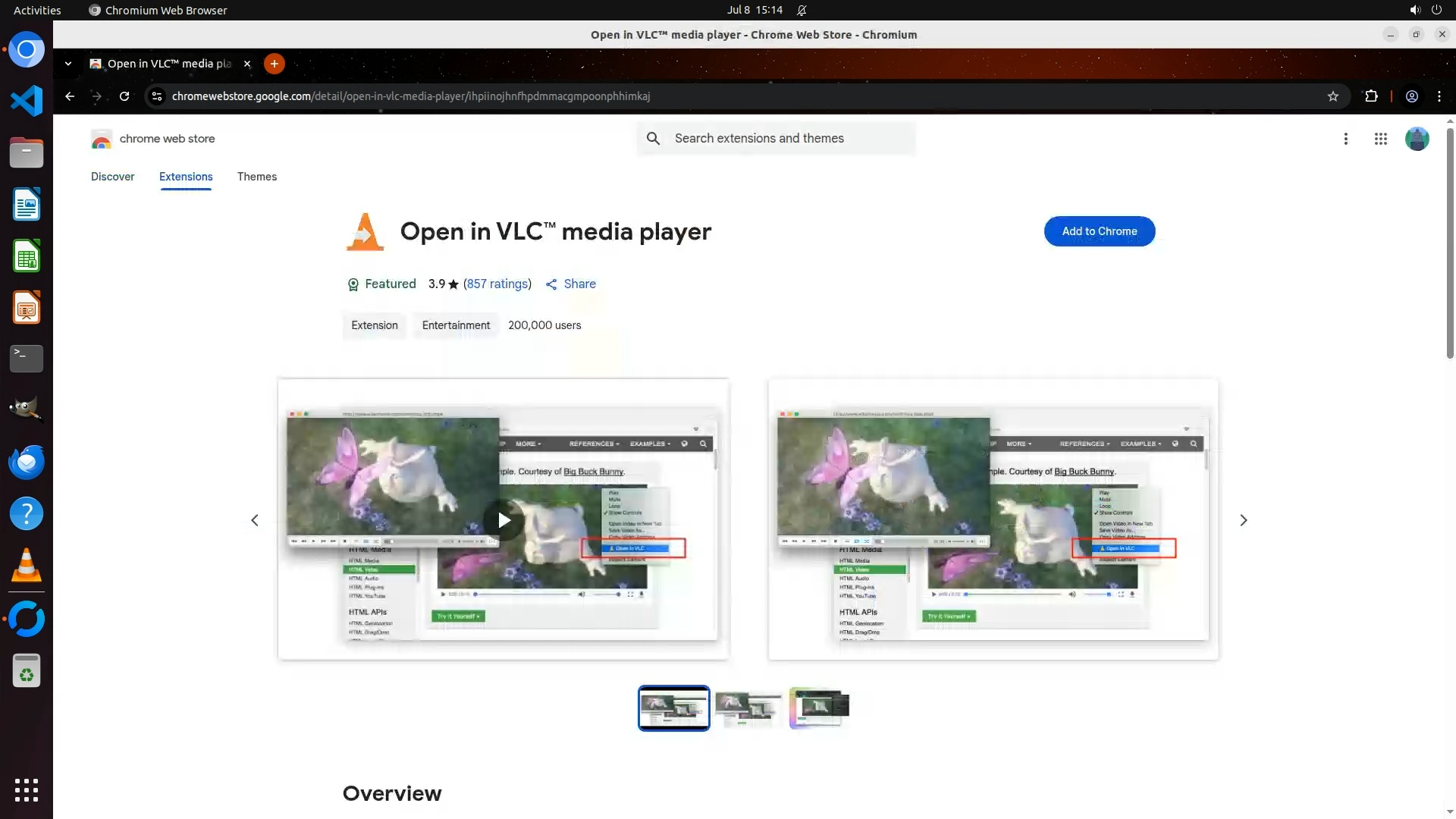Expand the tab search dropdown arrow

68,64
